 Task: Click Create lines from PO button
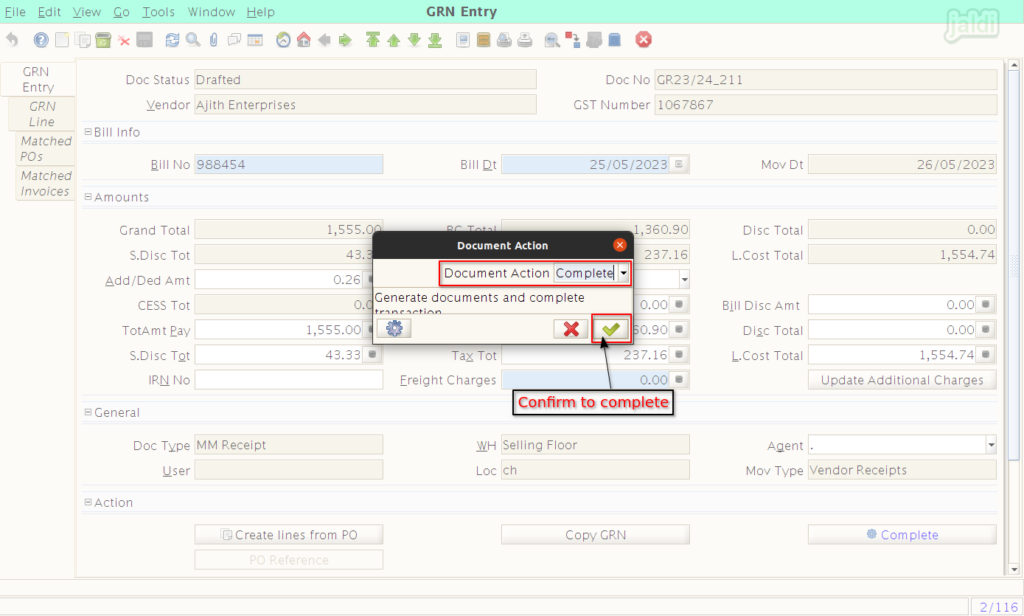(x=289, y=534)
